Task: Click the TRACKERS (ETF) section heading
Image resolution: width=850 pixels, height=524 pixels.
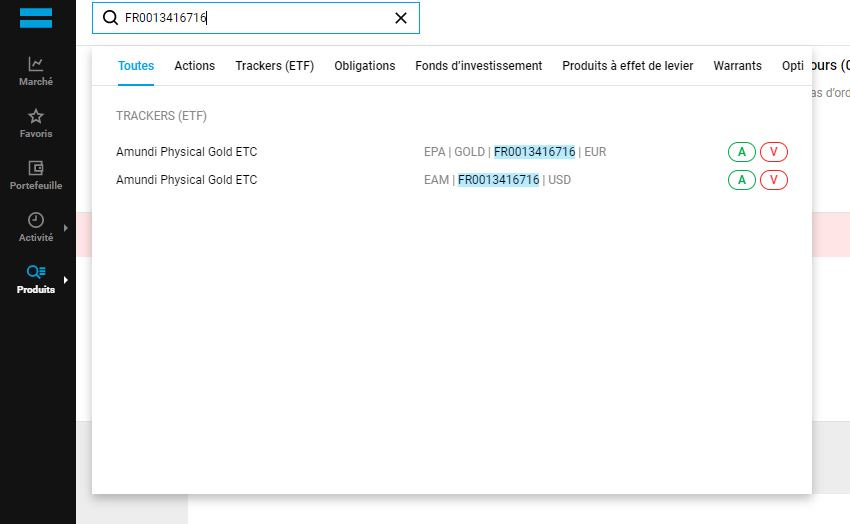Action: pos(162,116)
